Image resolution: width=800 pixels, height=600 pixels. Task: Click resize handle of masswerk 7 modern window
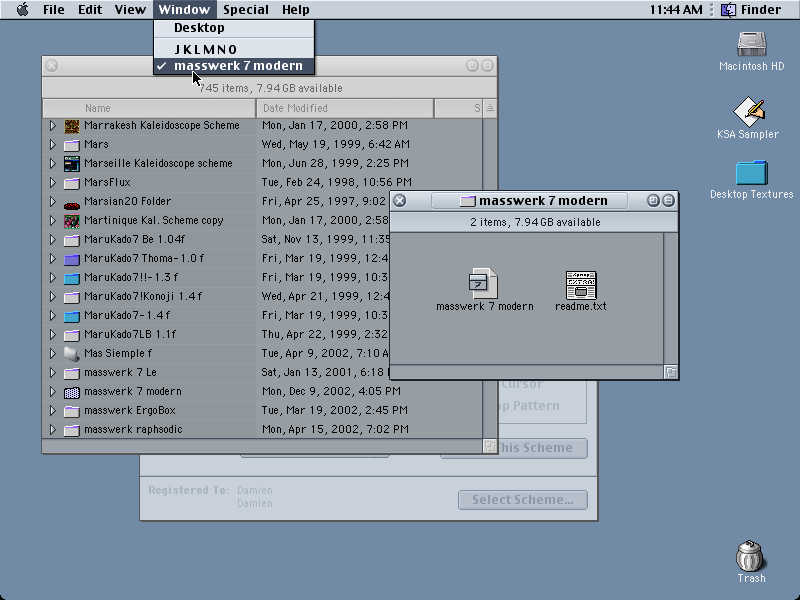[671, 372]
